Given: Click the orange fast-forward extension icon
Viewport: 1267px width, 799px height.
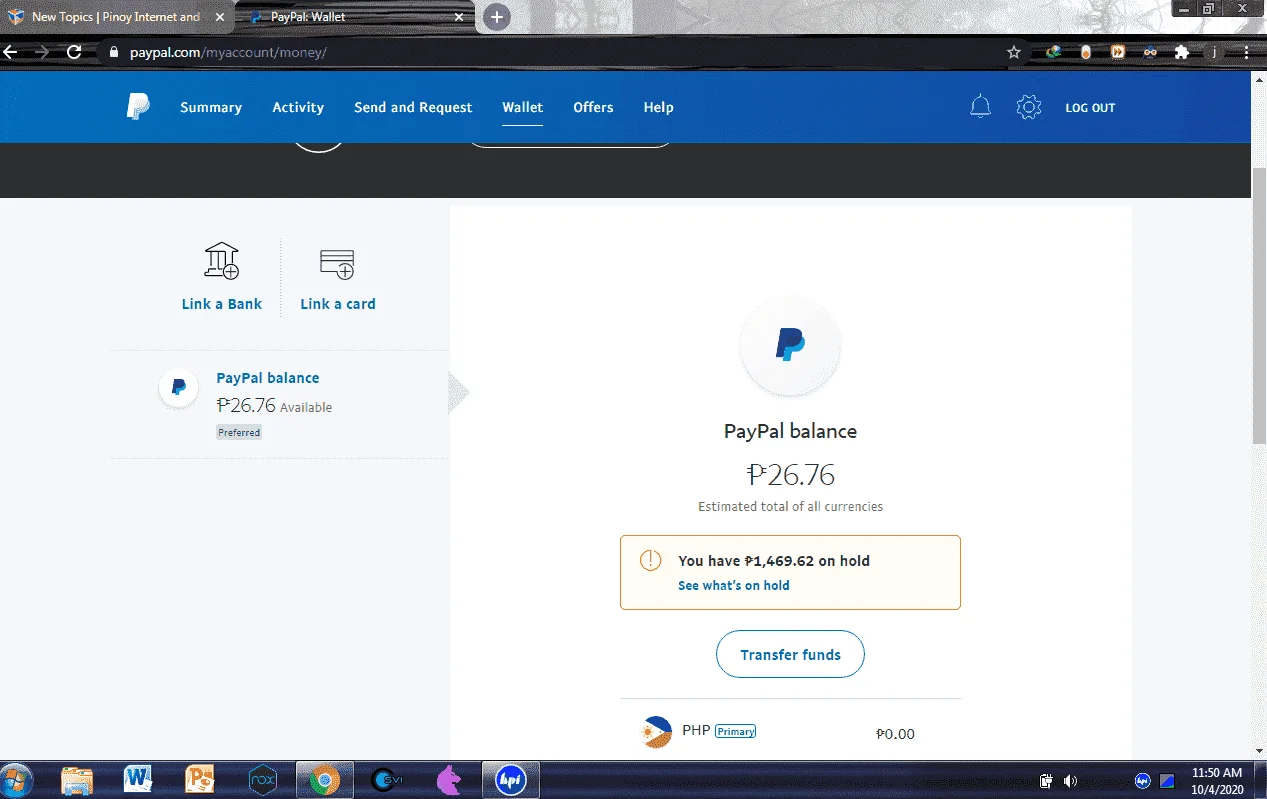Looking at the screenshot, I should pos(1118,52).
